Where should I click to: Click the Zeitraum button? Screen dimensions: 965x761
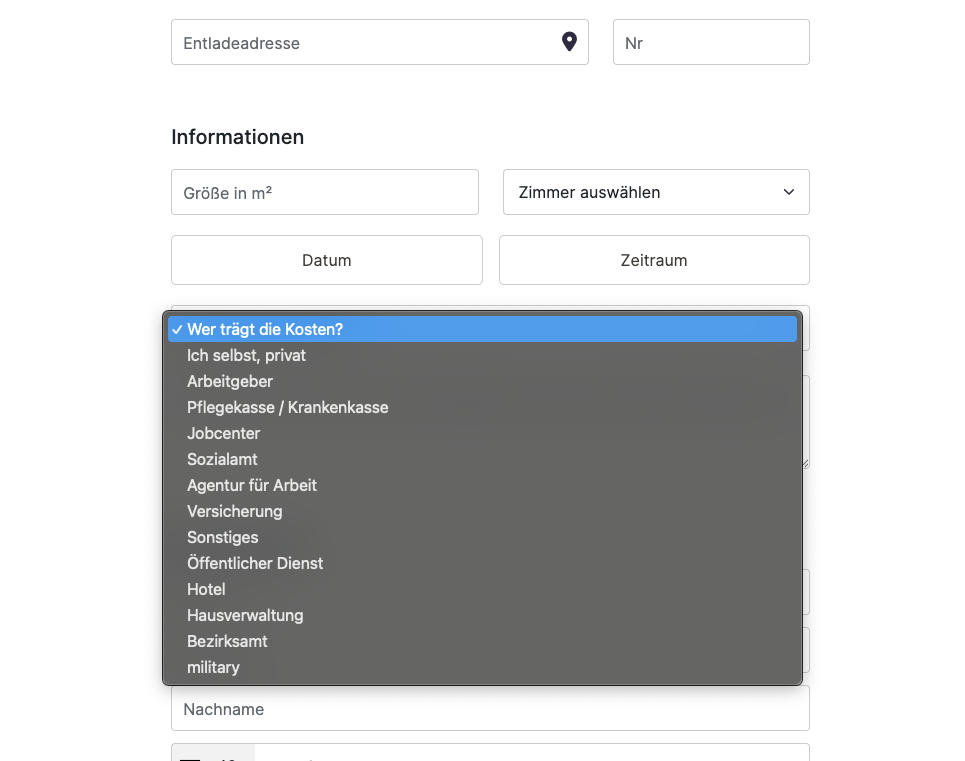tap(654, 260)
